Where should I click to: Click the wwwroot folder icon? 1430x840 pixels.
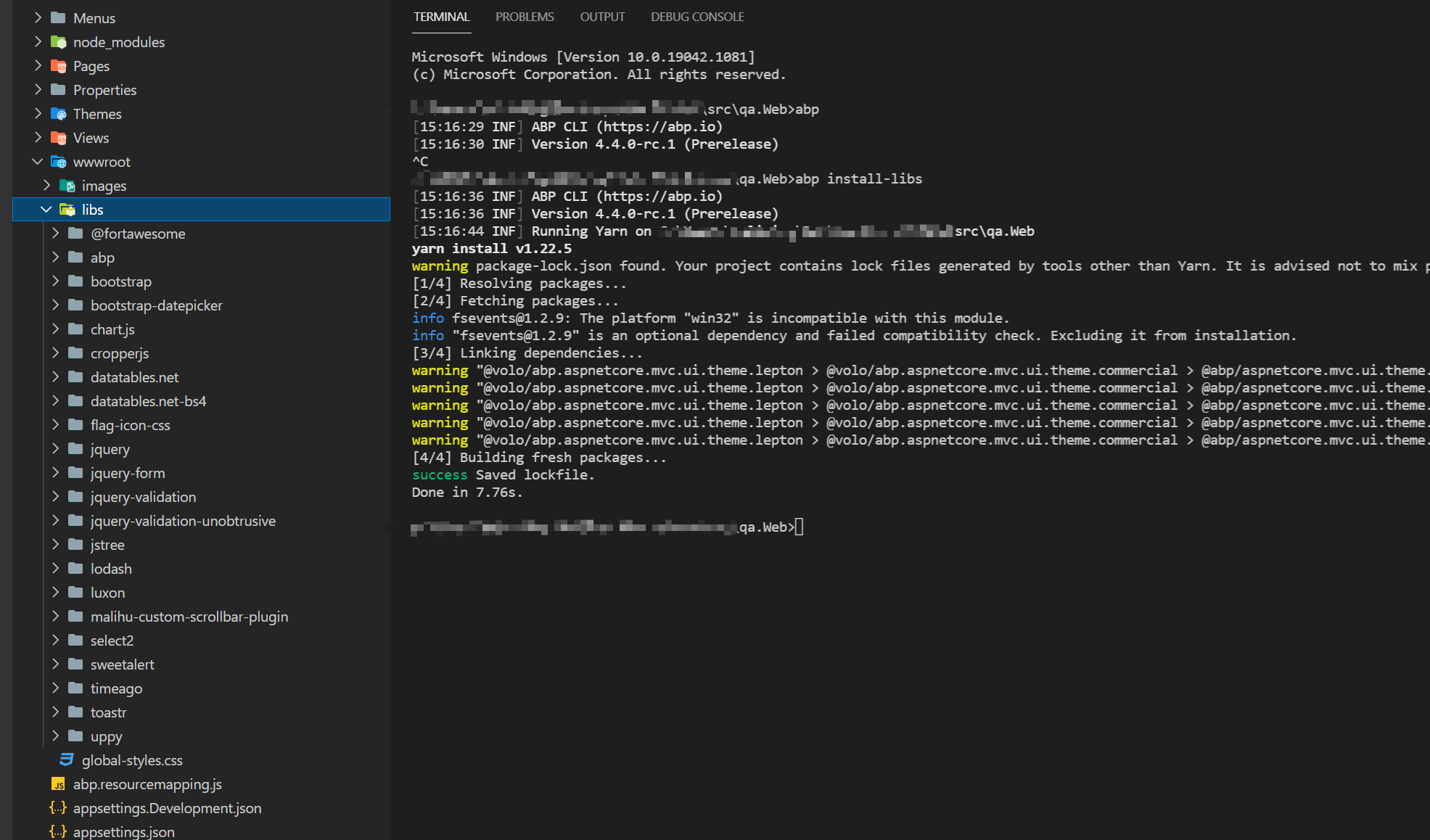coord(58,162)
